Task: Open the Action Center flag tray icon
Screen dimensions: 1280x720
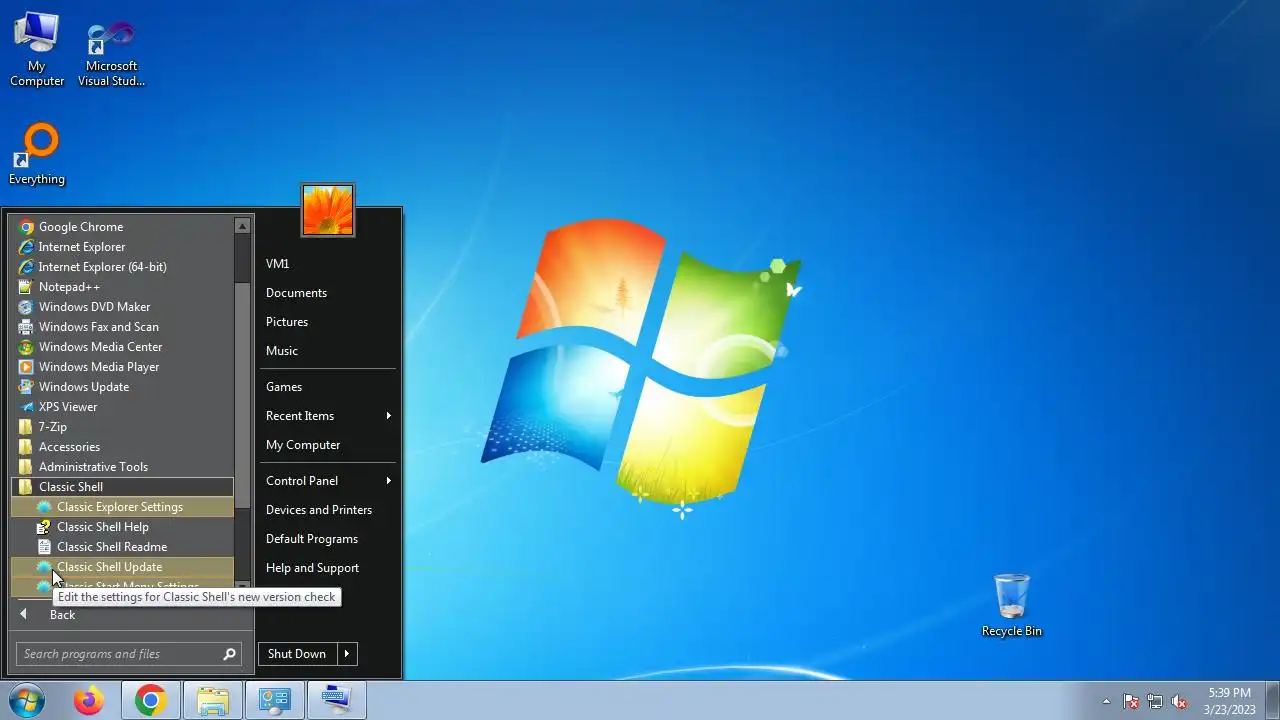Action: point(1131,701)
